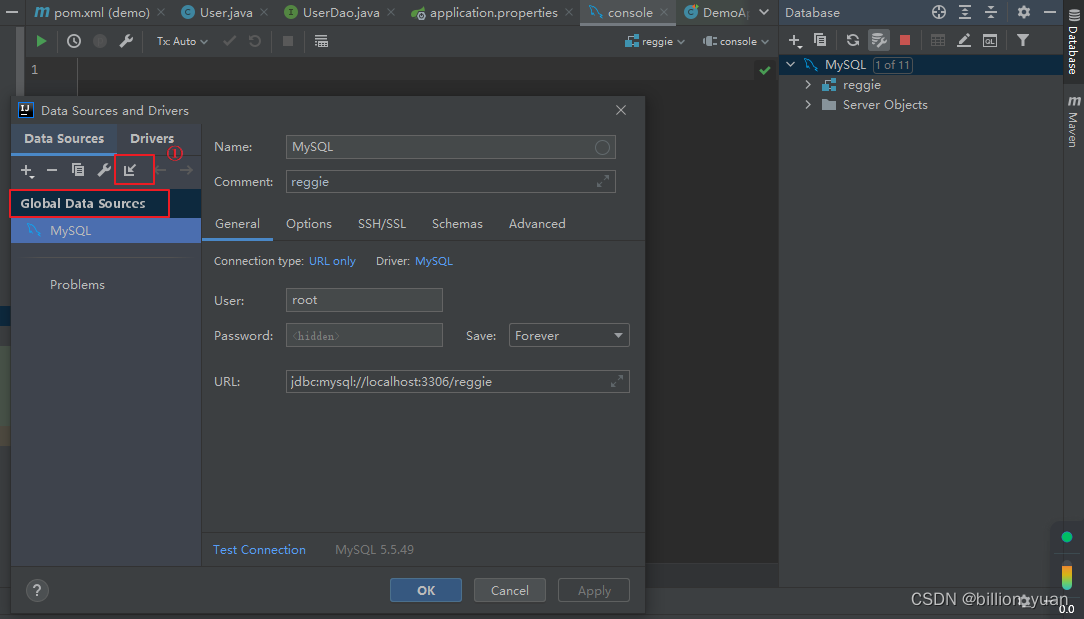
Task: Click the commit checkmark in console toolbar
Action: point(230,41)
